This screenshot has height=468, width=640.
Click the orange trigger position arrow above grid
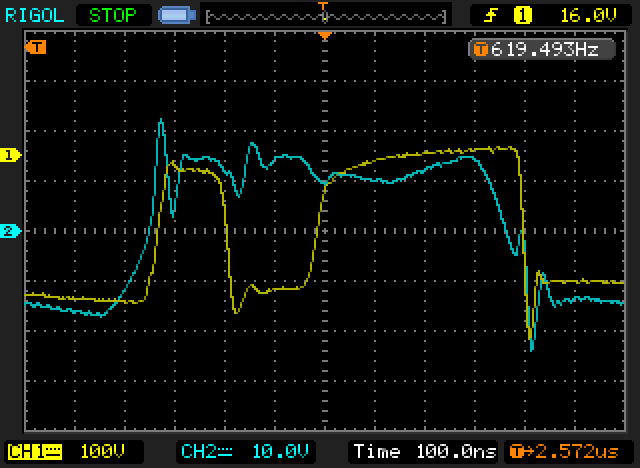323,36
